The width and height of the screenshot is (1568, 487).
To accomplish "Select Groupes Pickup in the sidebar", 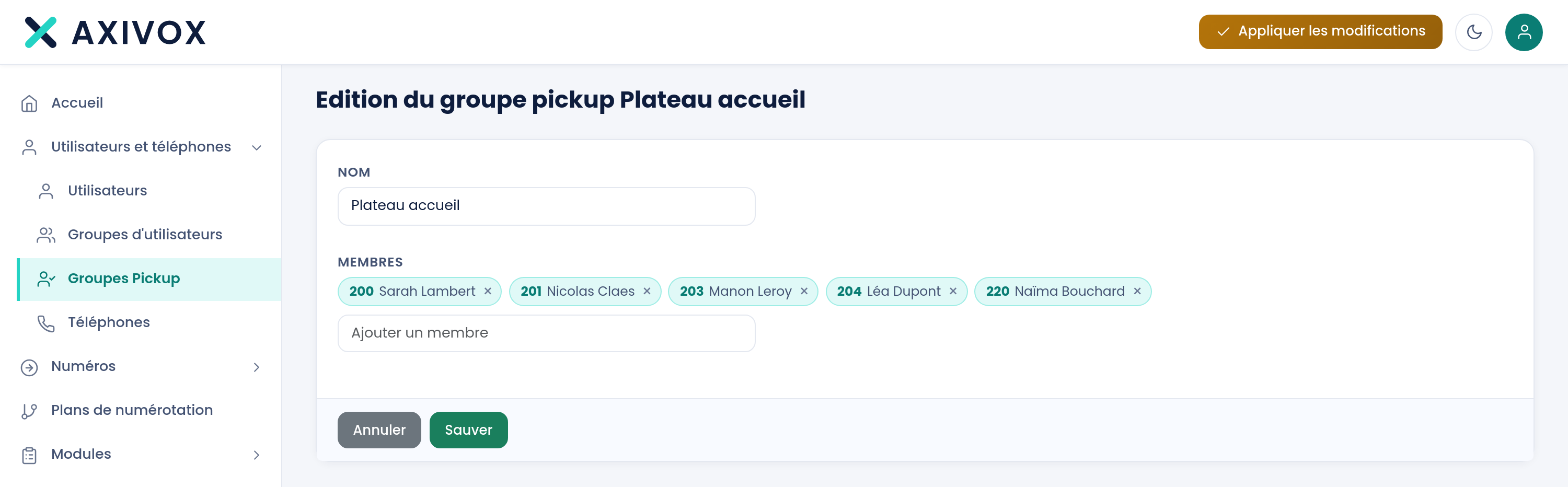I will tap(149, 279).
